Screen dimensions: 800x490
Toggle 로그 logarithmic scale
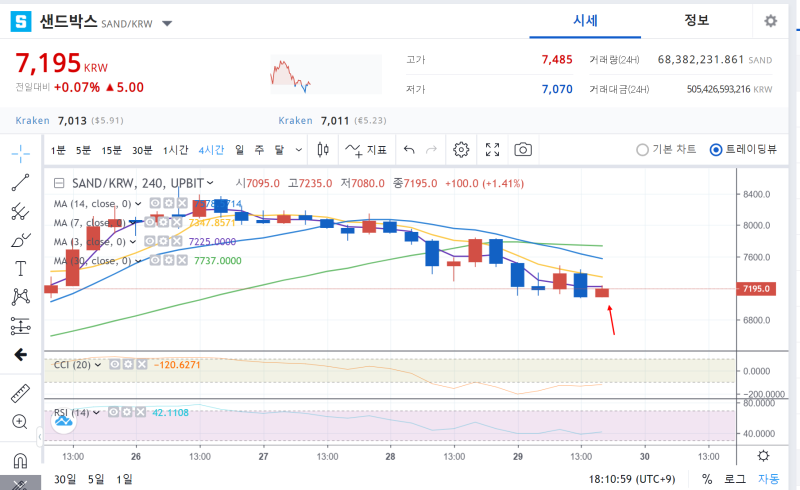pyautogui.click(x=735, y=479)
